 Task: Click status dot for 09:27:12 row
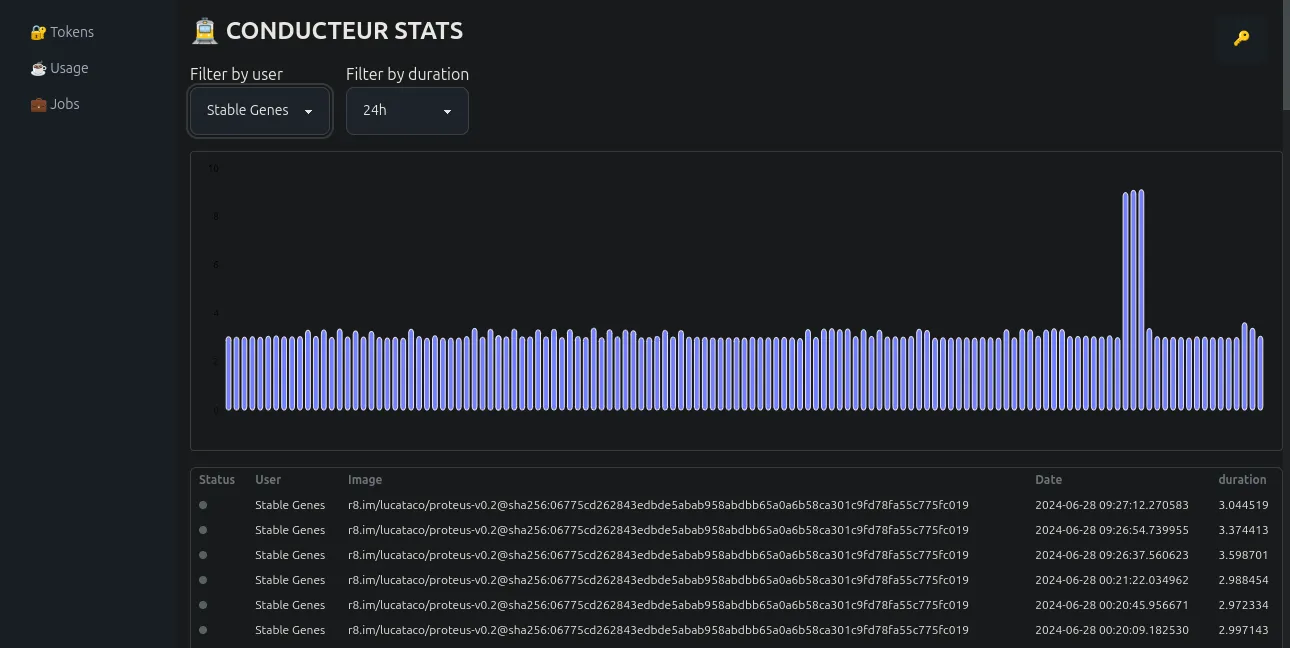click(203, 505)
